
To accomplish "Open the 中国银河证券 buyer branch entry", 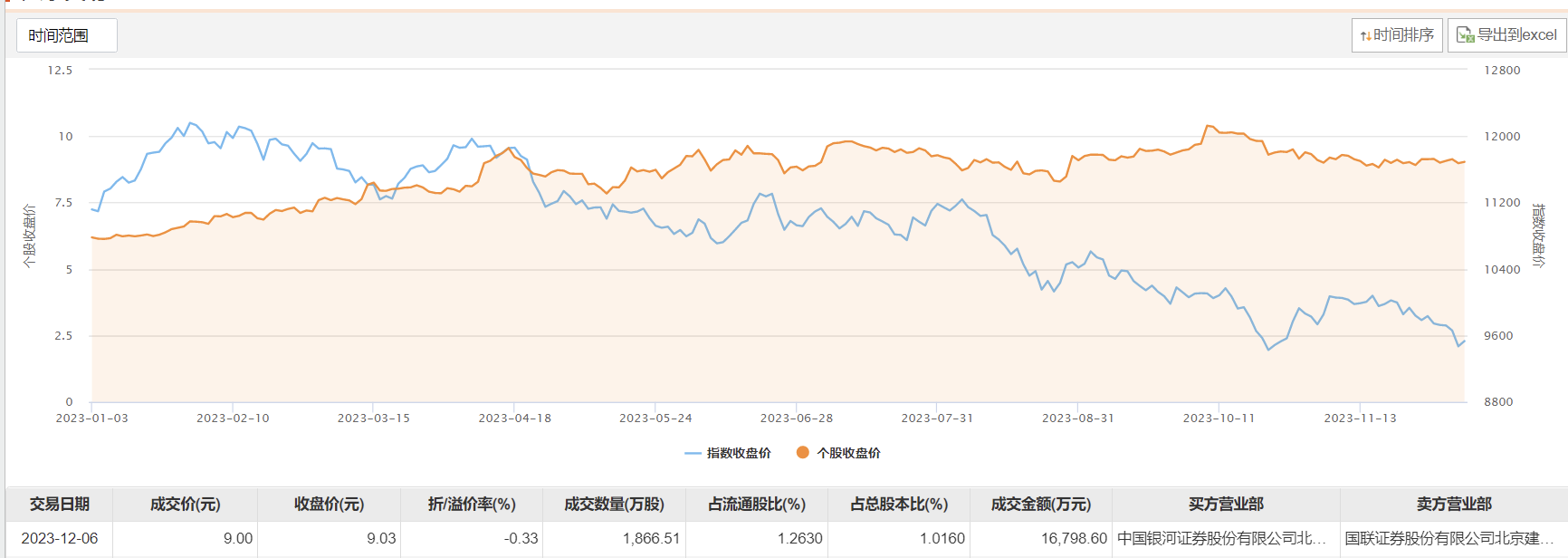I will (x=1221, y=538).
